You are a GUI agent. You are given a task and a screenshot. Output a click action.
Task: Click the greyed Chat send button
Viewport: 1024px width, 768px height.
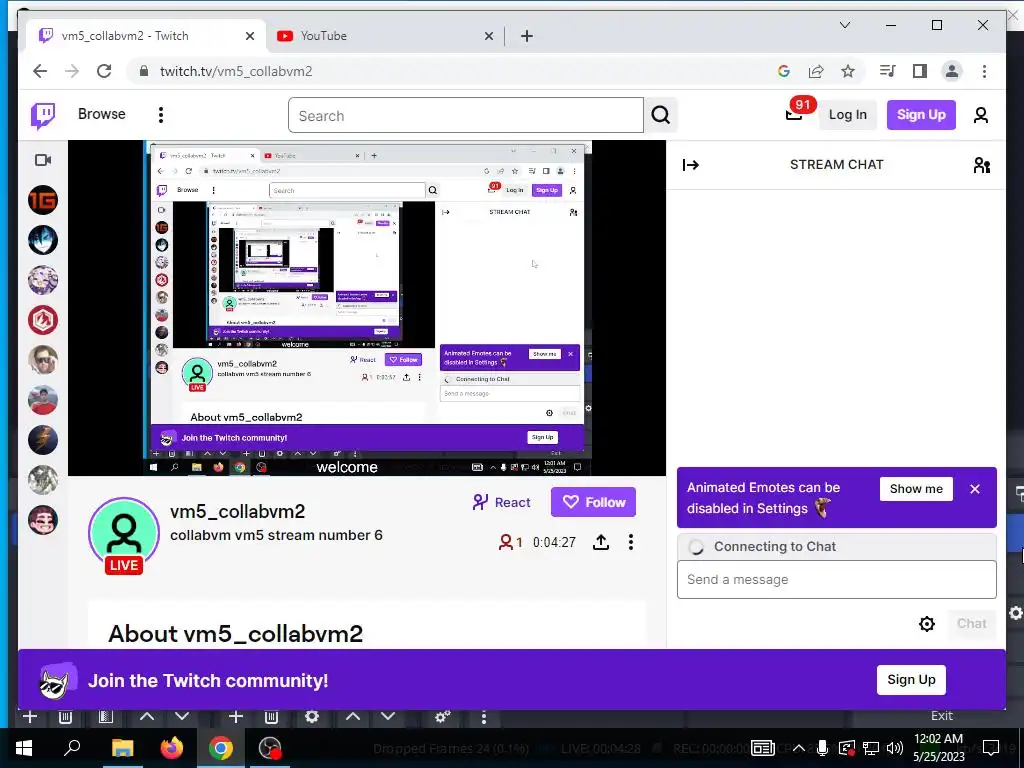971,624
